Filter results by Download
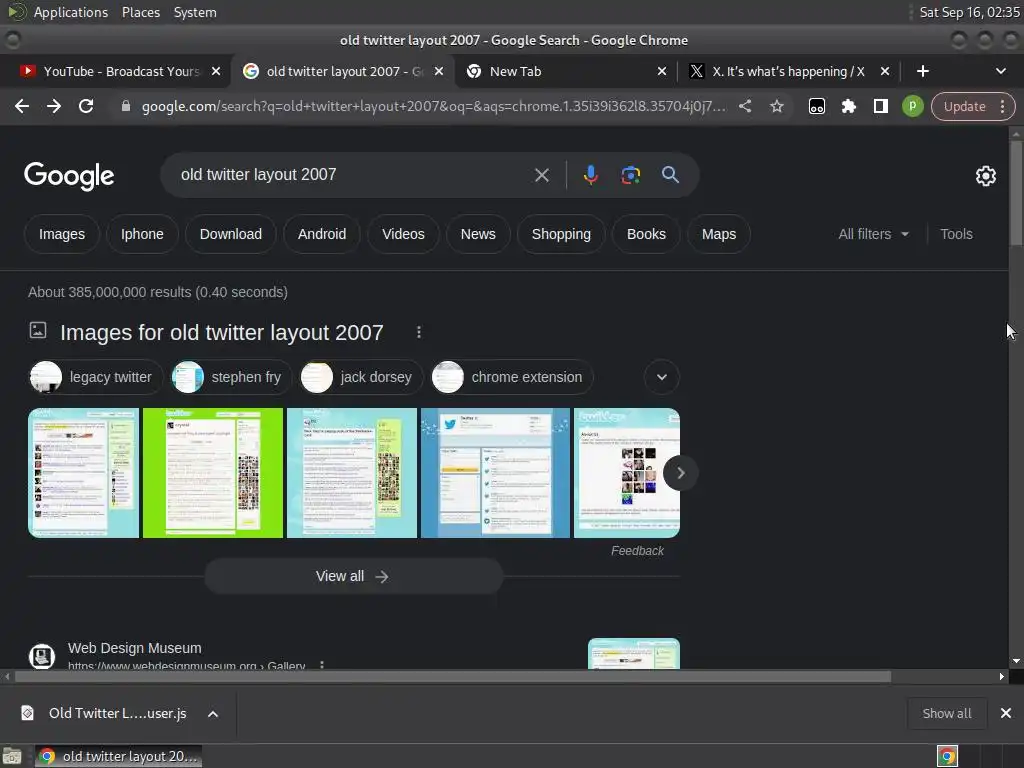This screenshot has width=1024, height=768. (231, 234)
